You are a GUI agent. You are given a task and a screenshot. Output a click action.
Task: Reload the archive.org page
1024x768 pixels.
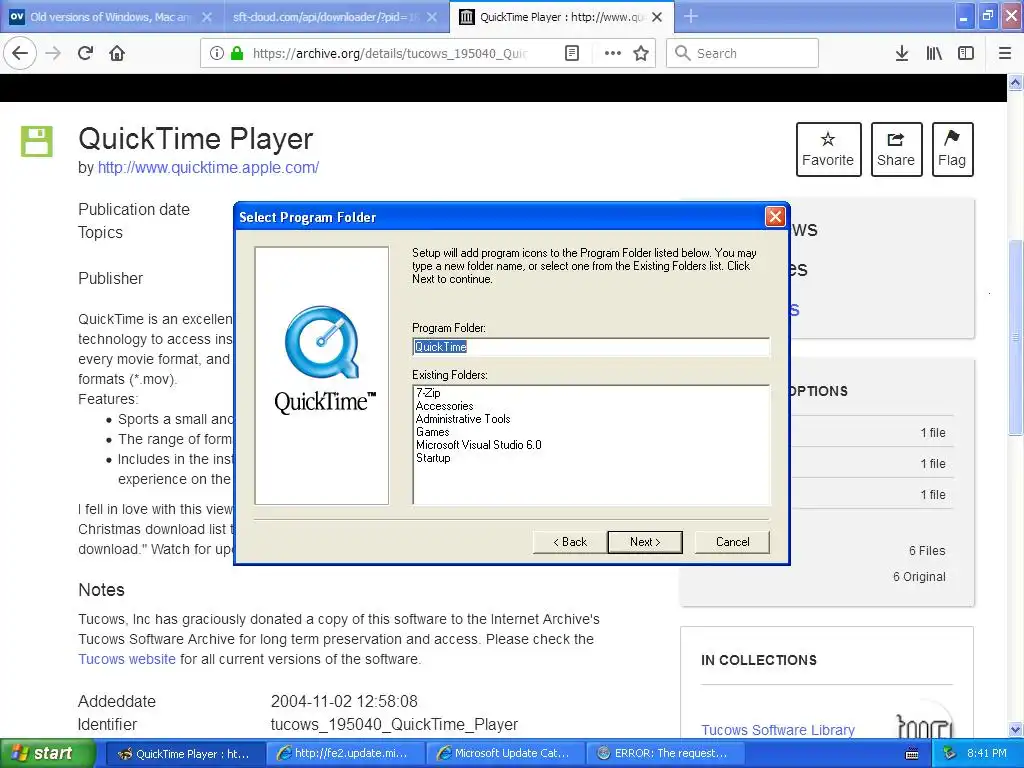(85, 53)
